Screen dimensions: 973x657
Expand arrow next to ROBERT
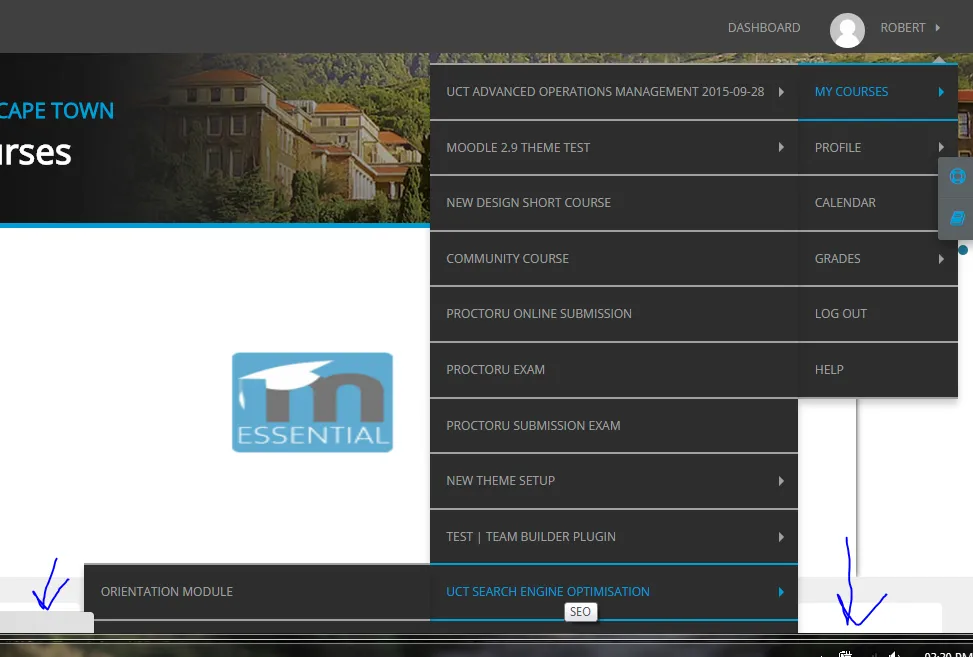pyautogui.click(x=938, y=28)
